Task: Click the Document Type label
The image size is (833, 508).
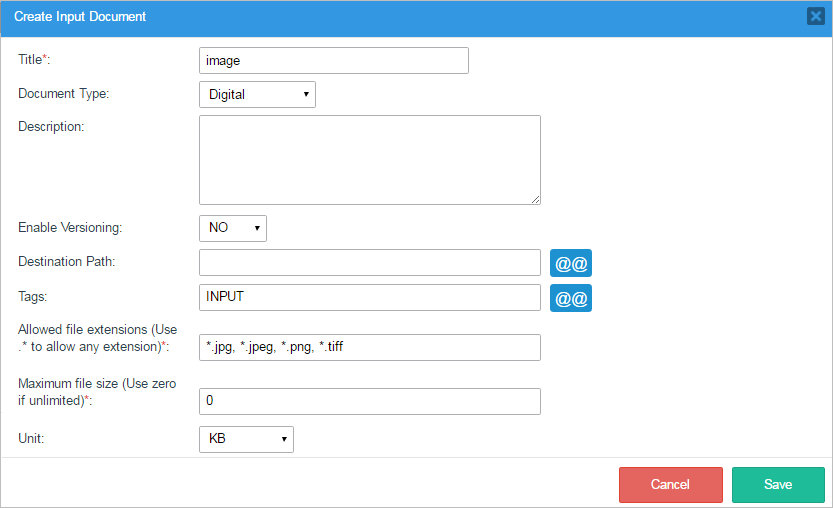Action: coord(64,94)
